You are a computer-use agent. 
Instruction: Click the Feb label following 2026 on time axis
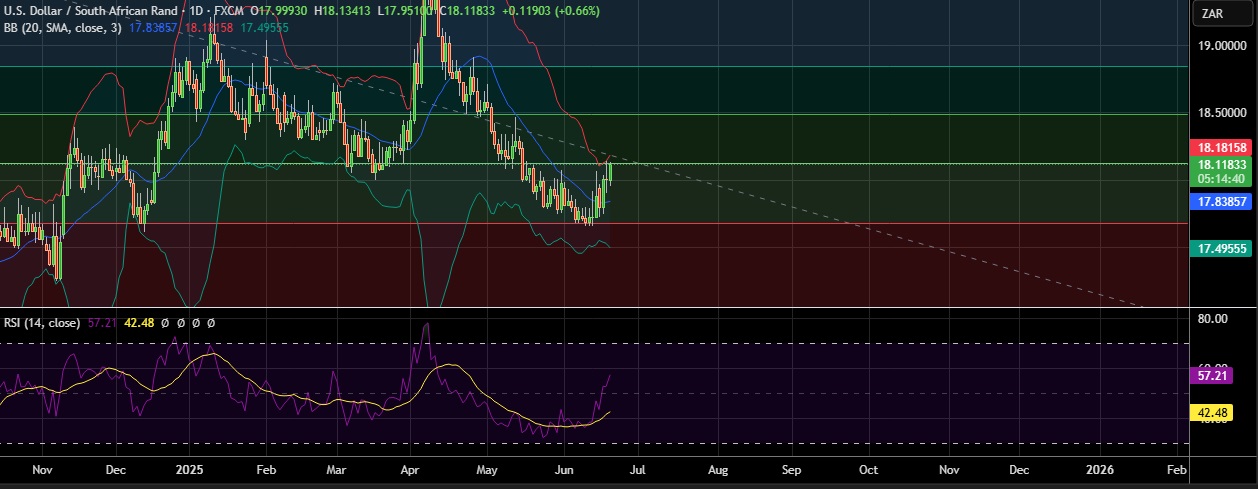click(x=1177, y=469)
